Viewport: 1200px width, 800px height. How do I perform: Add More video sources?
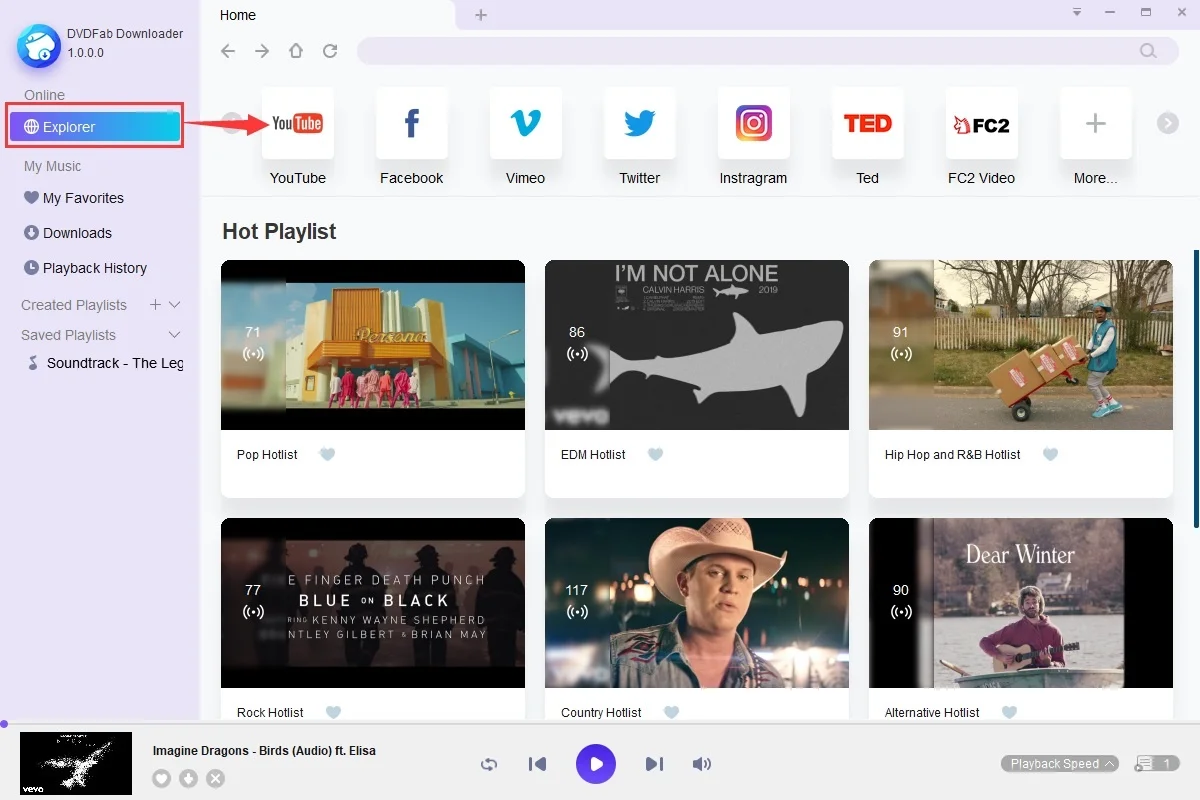(1095, 123)
